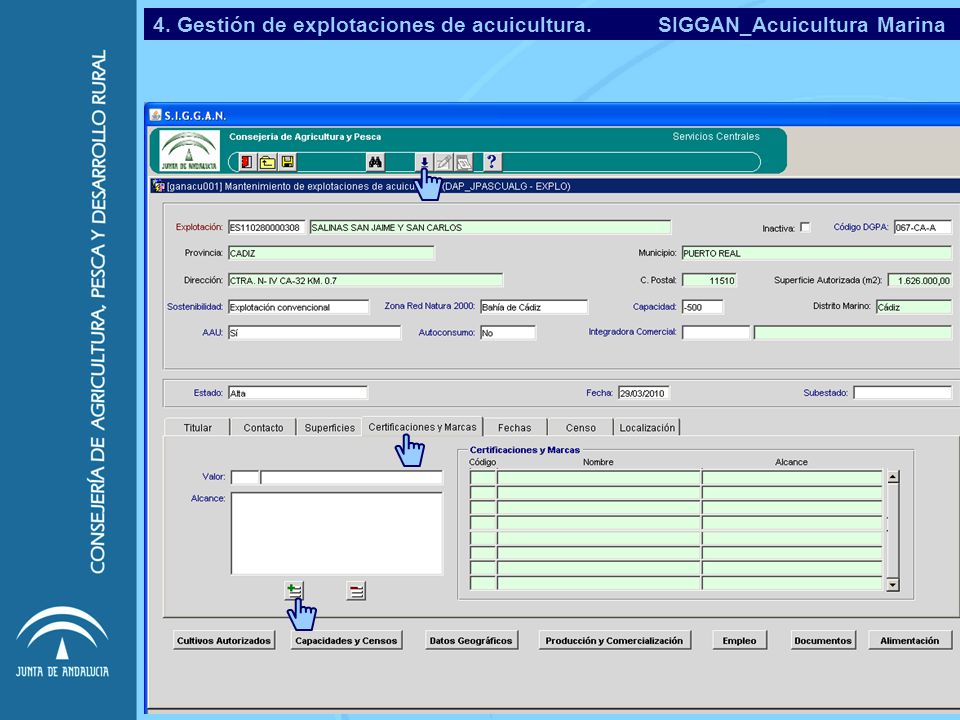Select the Dirección address field
Image resolution: width=960 pixels, height=720 pixels.
tap(366, 280)
